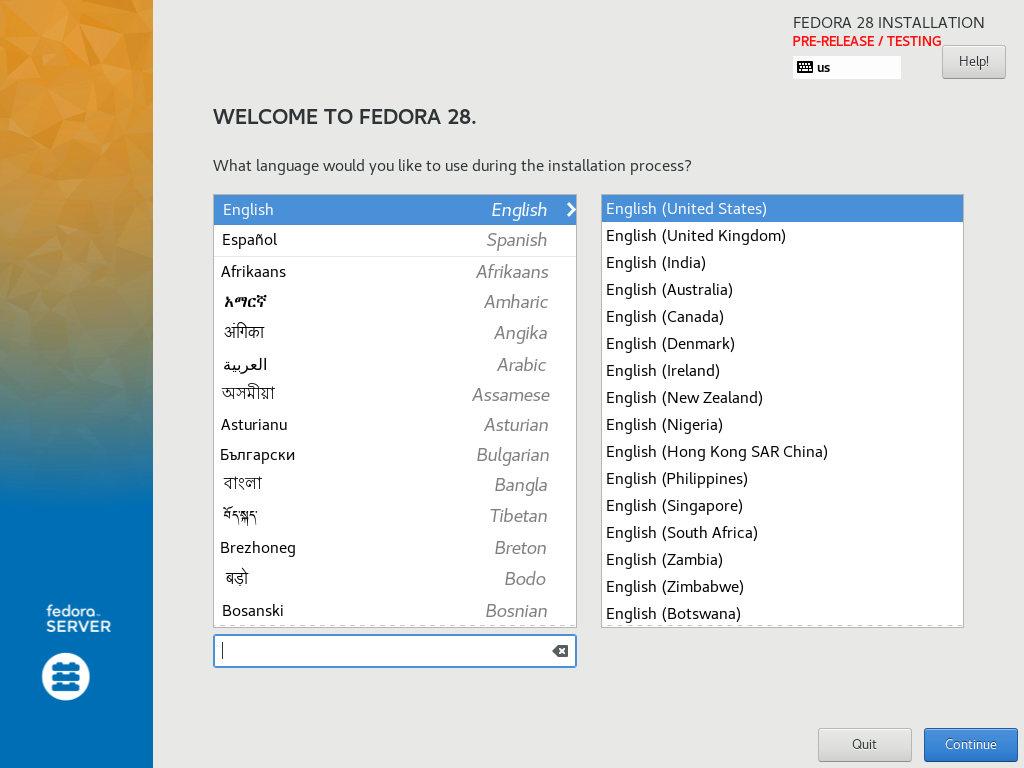The height and width of the screenshot is (768, 1024).
Task: Click the Help! button
Action: [x=973, y=62]
